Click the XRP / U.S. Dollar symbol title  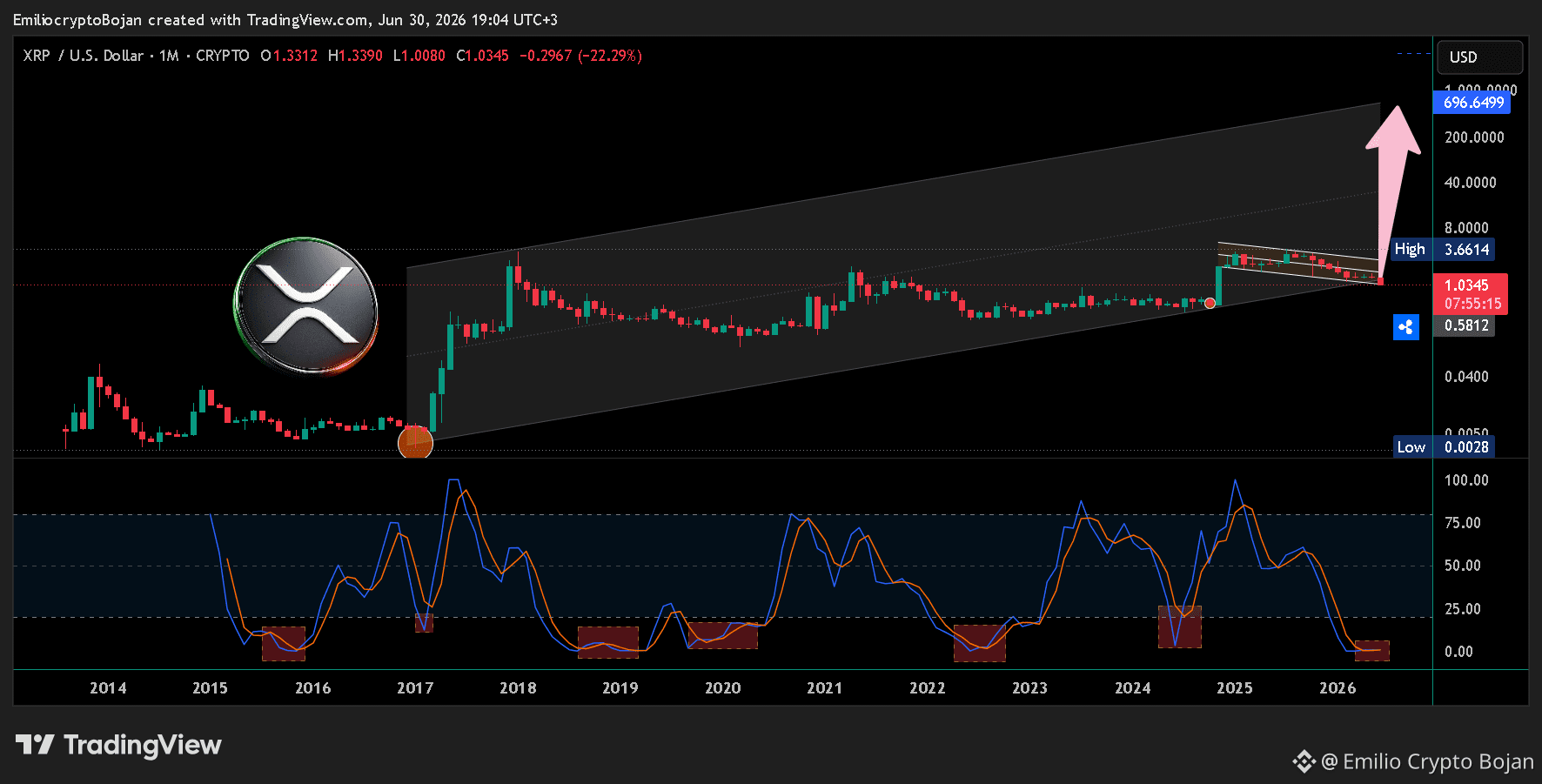point(84,56)
